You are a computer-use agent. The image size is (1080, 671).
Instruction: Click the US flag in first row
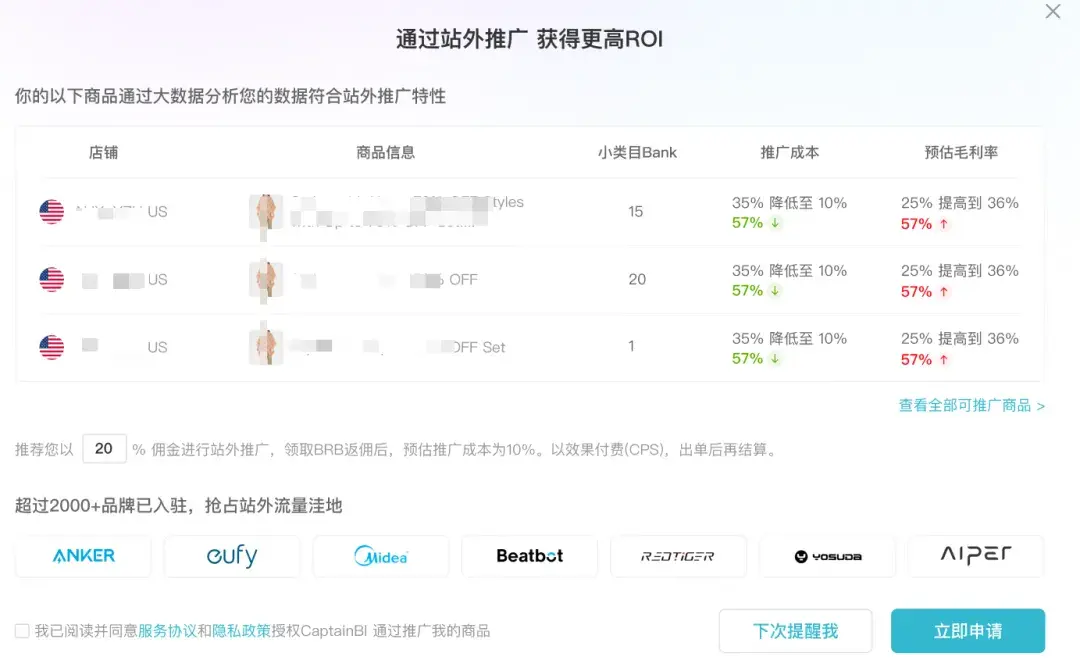[x=52, y=212]
